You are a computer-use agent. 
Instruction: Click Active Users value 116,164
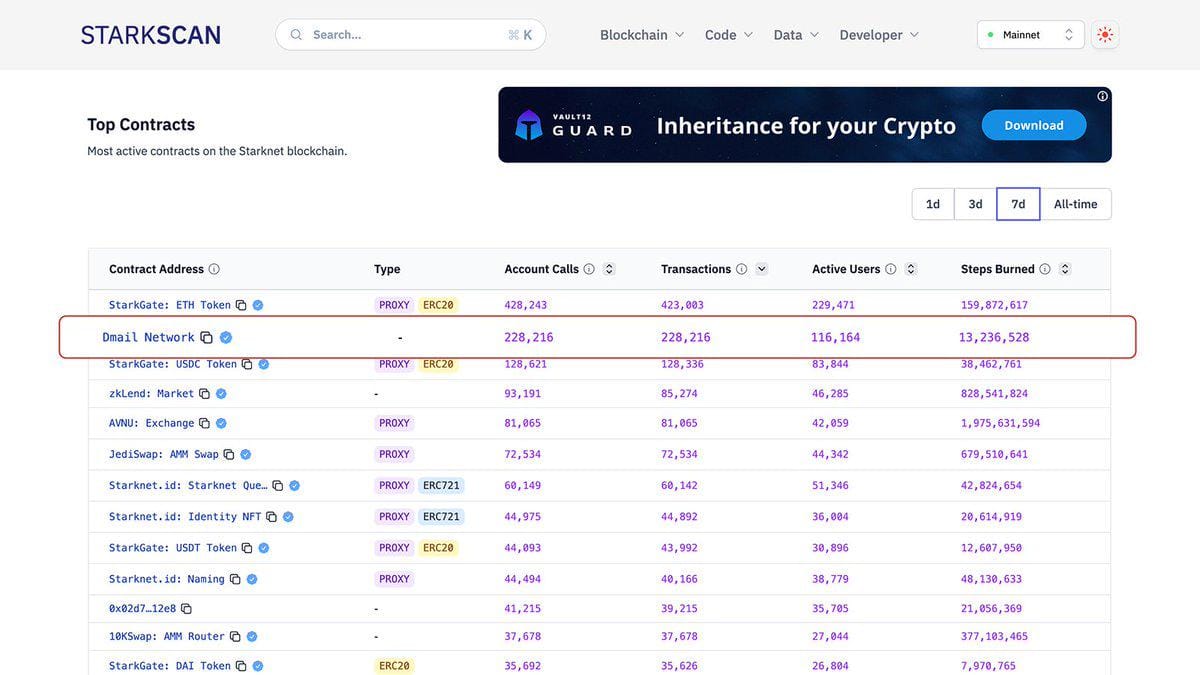tap(836, 337)
